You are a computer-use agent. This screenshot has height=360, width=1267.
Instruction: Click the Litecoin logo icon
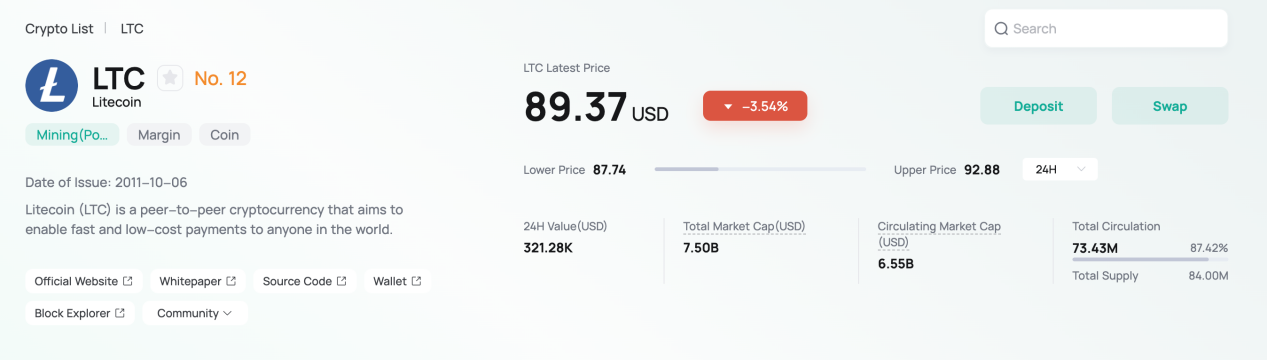point(52,85)
